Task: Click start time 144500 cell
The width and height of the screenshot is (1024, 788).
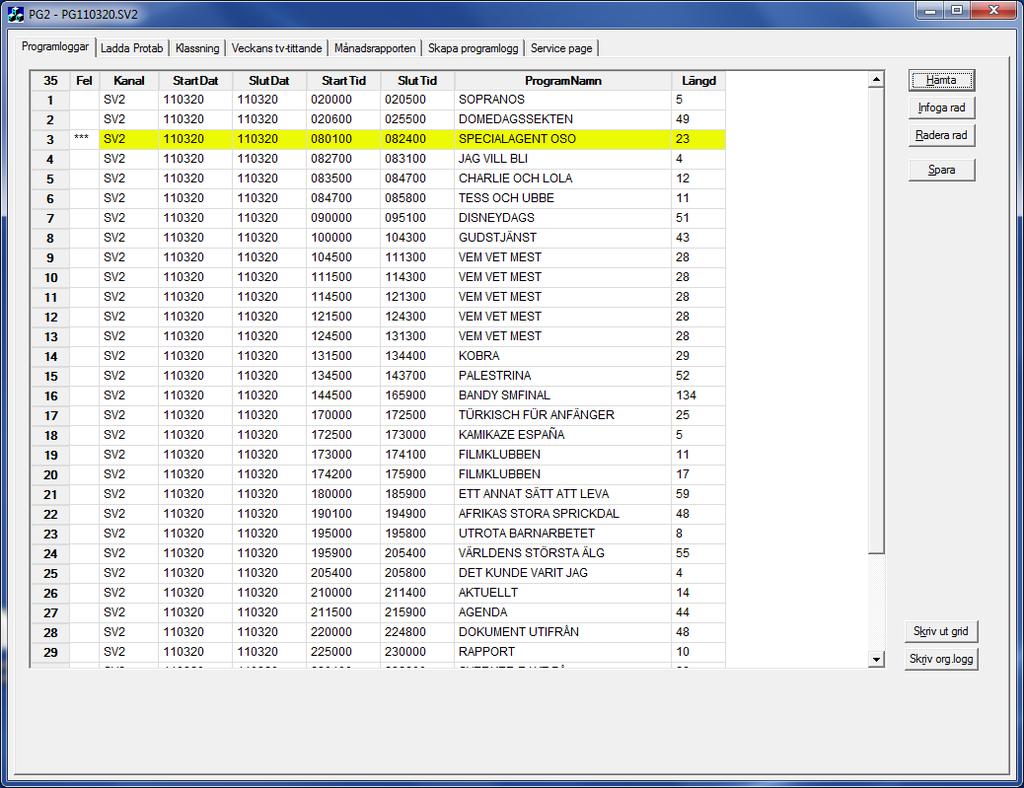Action: [x=344, y=396]
